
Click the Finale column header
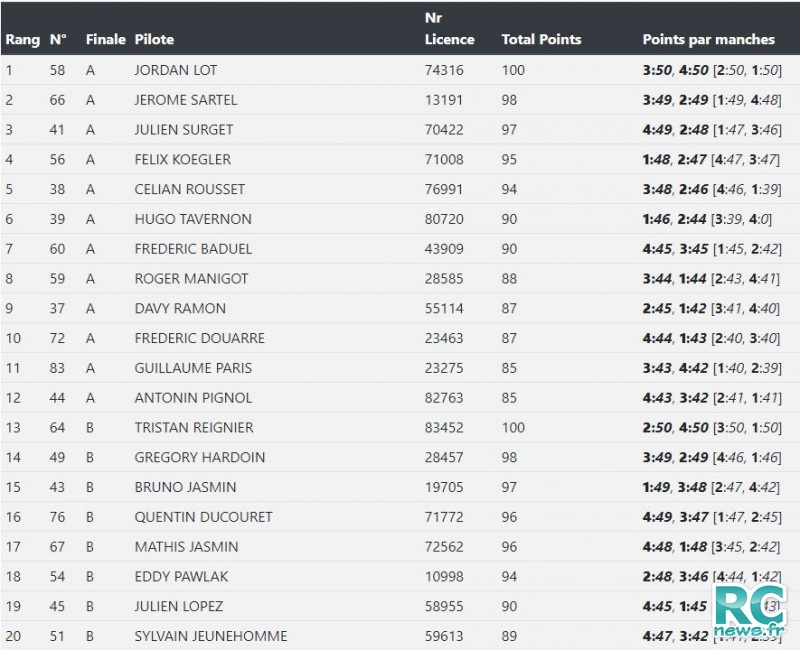pos(106,39)
